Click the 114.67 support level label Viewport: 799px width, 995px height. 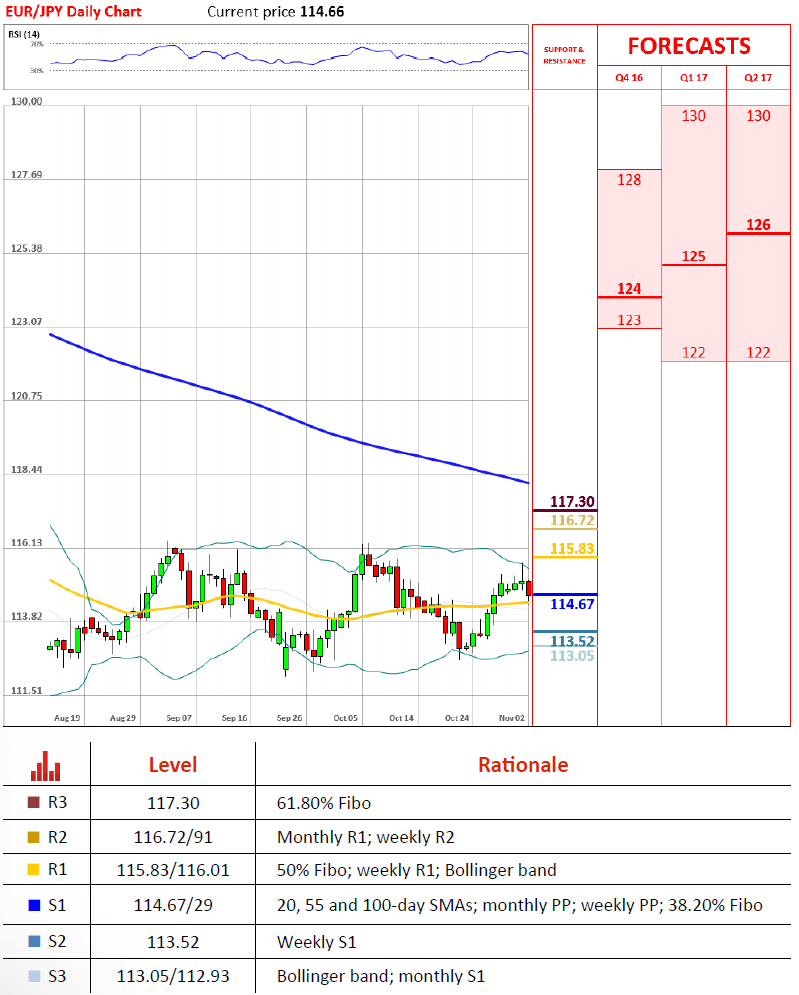[x=572, y=604]
